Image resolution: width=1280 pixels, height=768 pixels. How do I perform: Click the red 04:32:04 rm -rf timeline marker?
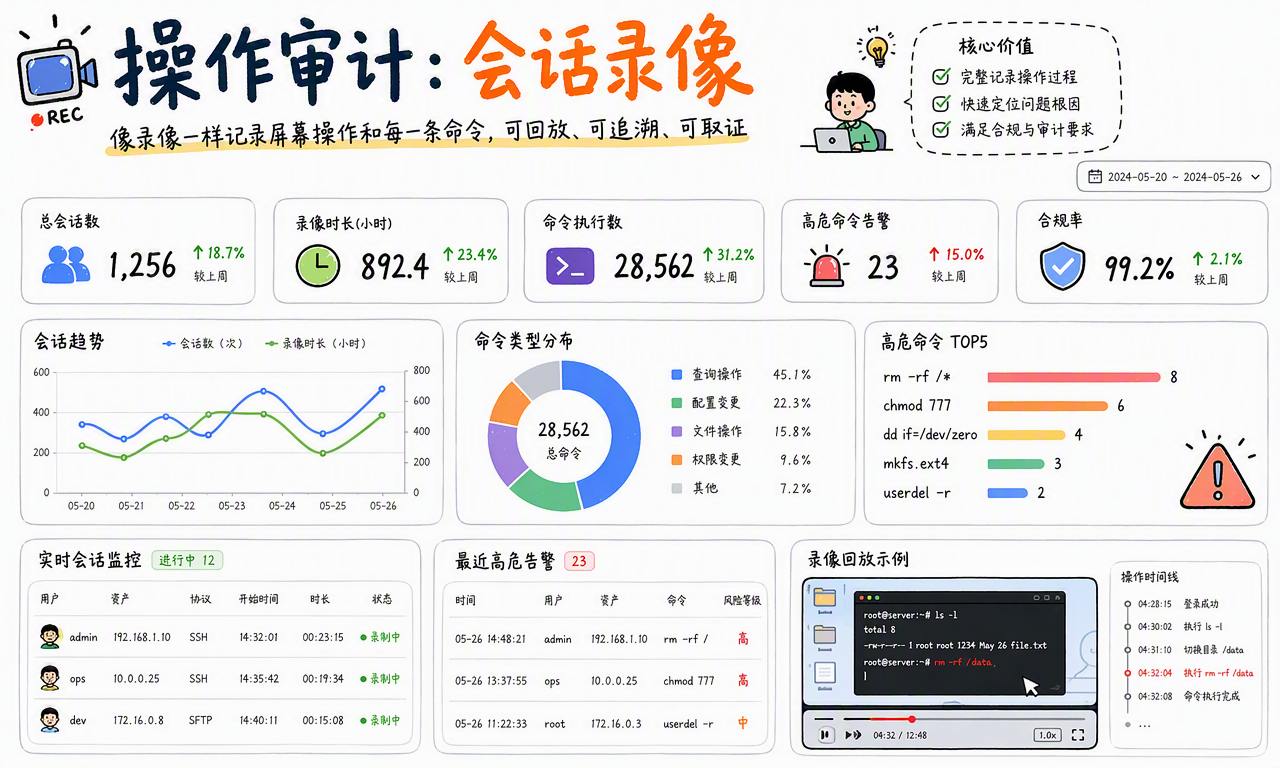pyautogui.click(x=1127, y=673)
